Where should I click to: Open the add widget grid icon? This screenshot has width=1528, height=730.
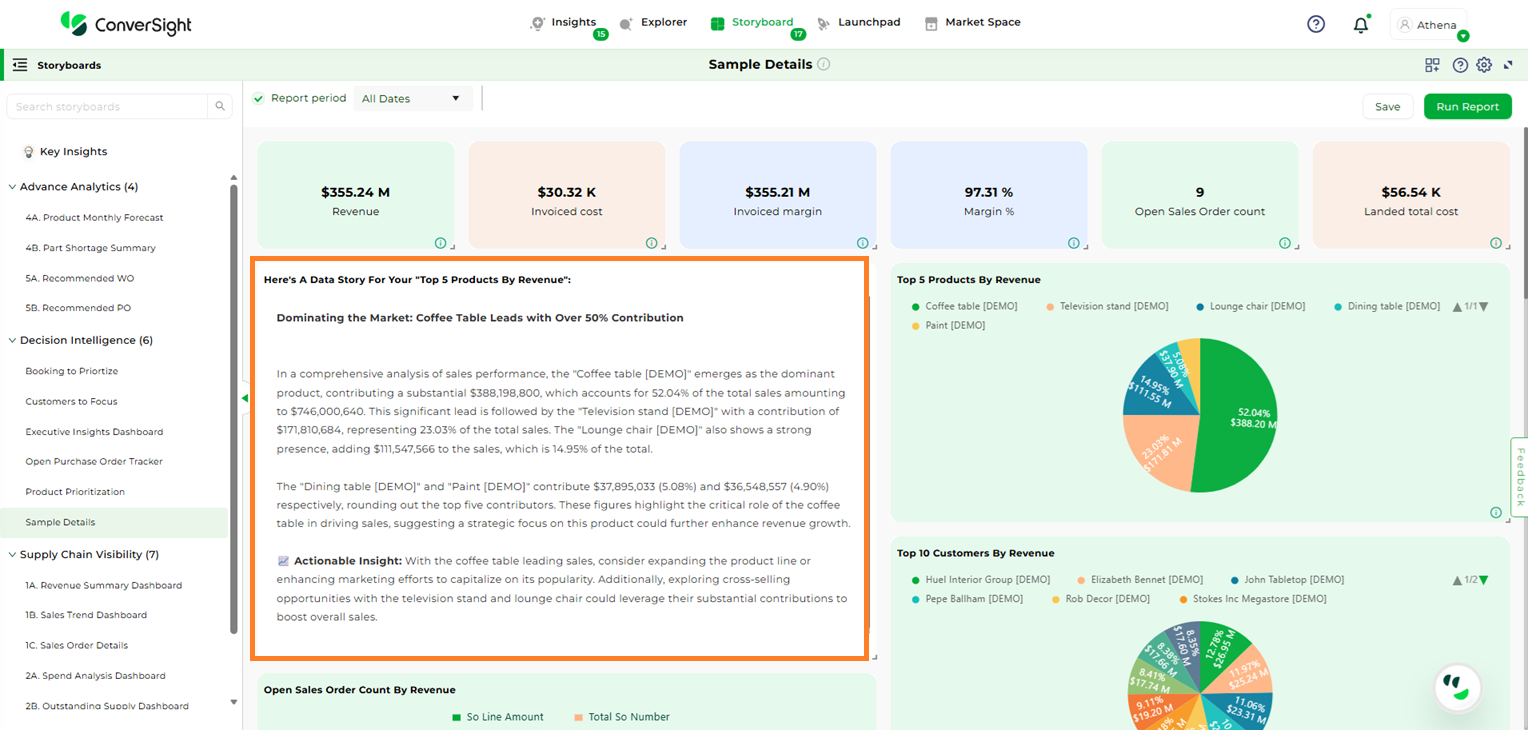click(1432, 65)
